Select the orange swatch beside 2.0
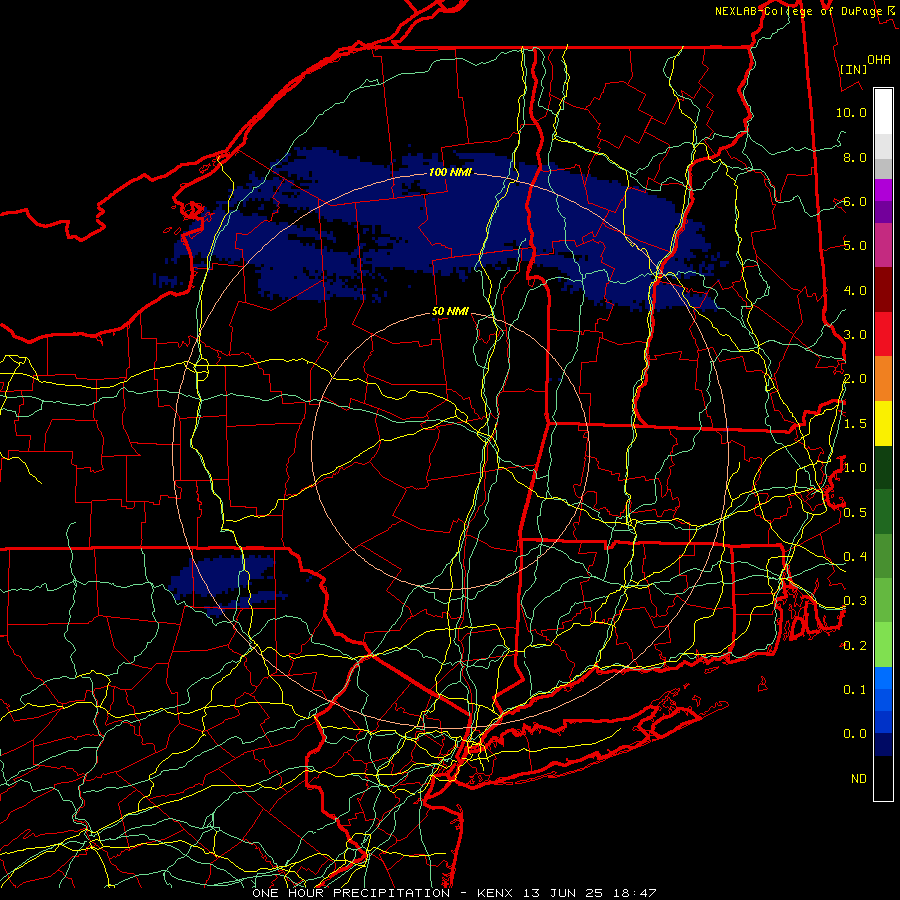 coord(883,379)
